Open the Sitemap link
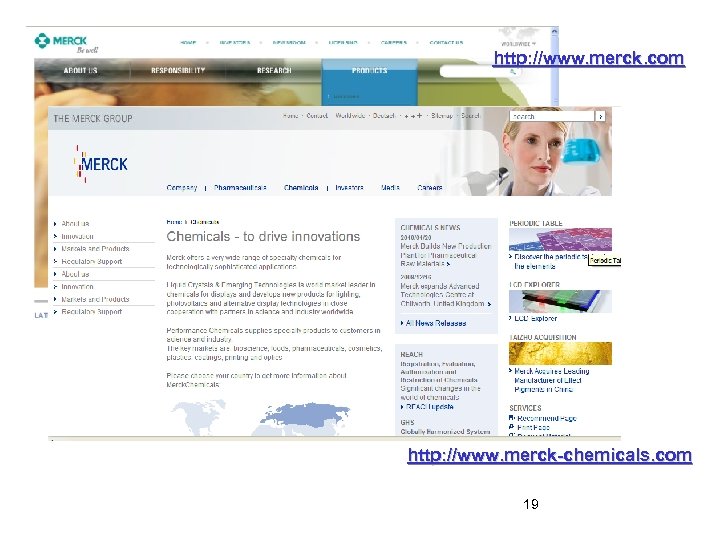Viewport: 720px width, 540px height. click(442, 116)
